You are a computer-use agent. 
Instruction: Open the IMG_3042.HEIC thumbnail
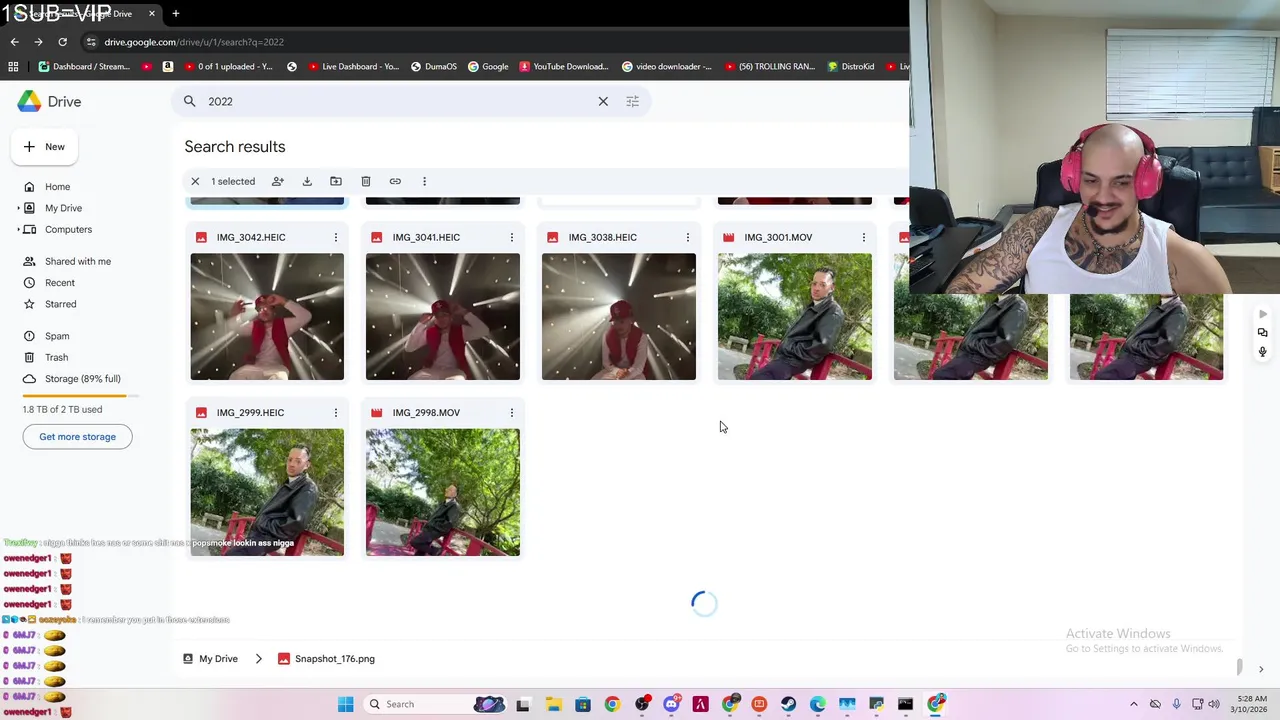[267, 317]
